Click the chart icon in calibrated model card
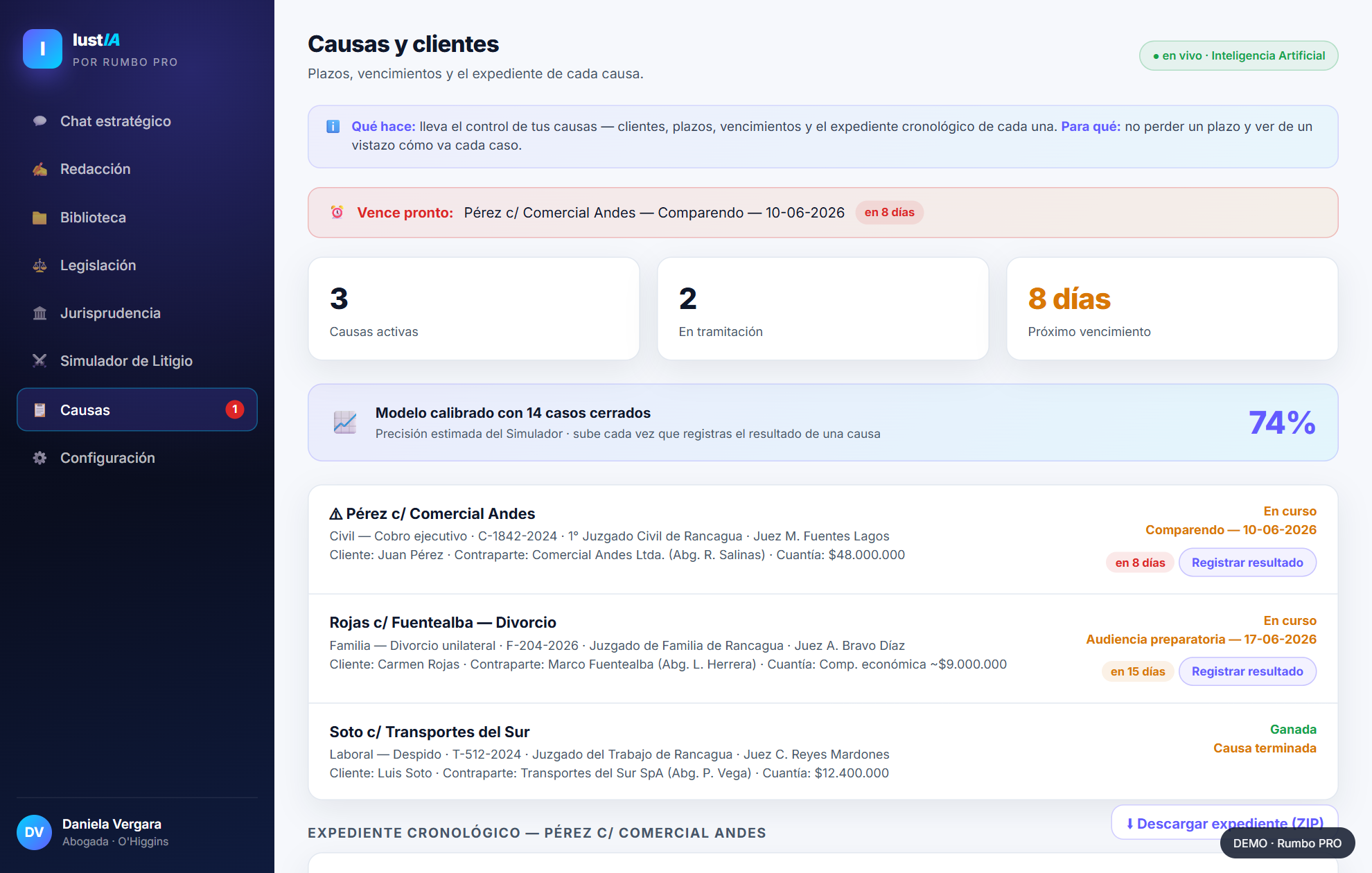The width and height of the screenshot is (1372, 873). tap(344, 422)
